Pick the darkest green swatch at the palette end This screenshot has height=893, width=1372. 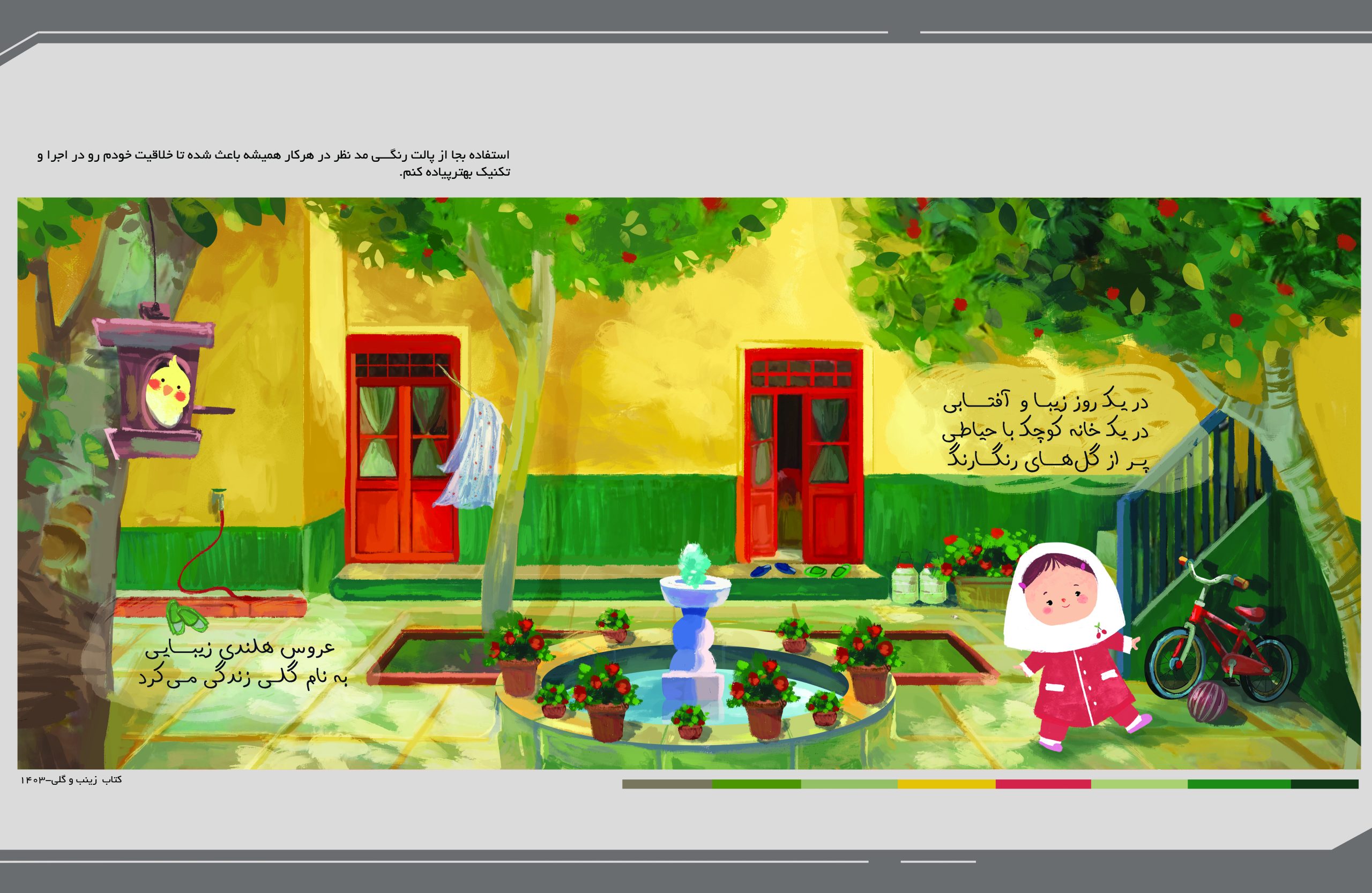(x=1324, y=784)
